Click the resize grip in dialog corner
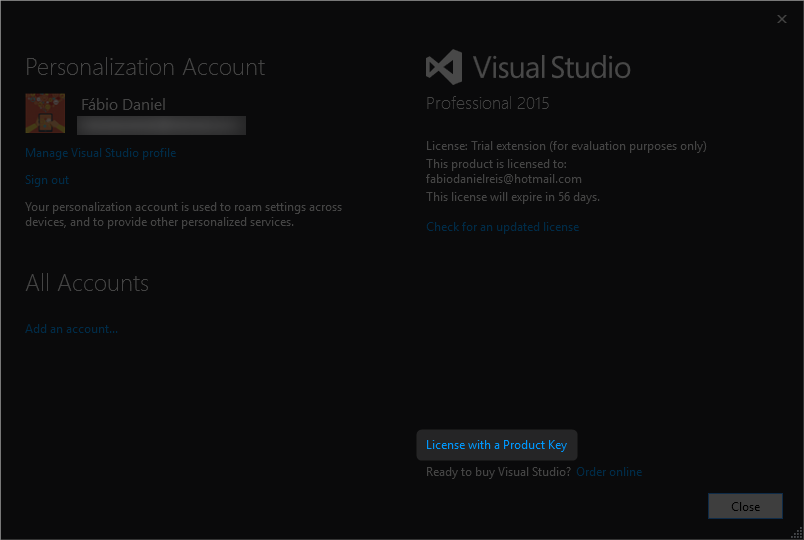The image size is (804, 540). [x=797, y=533]
